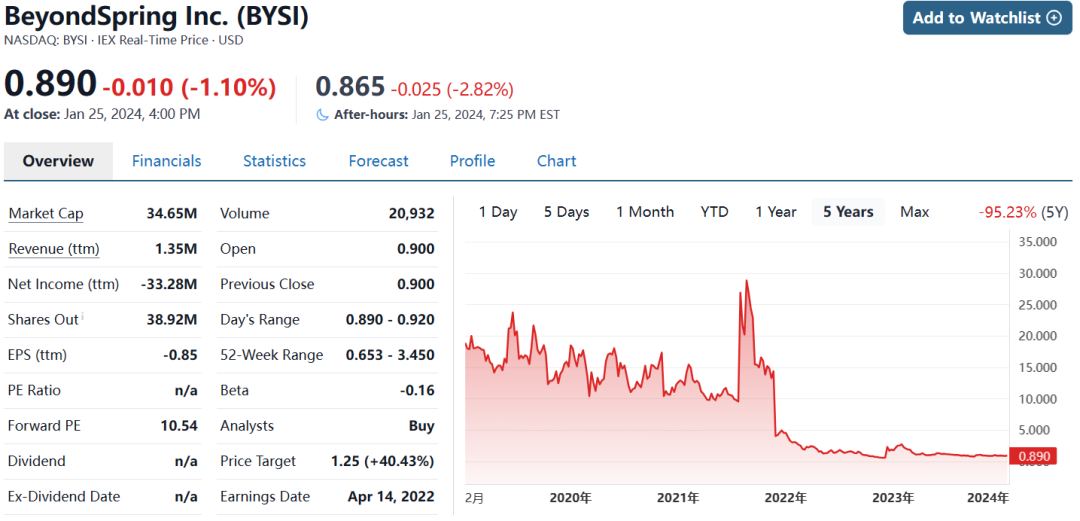Click the red 0.890 price label on chart

click(x=1033, y=457)
